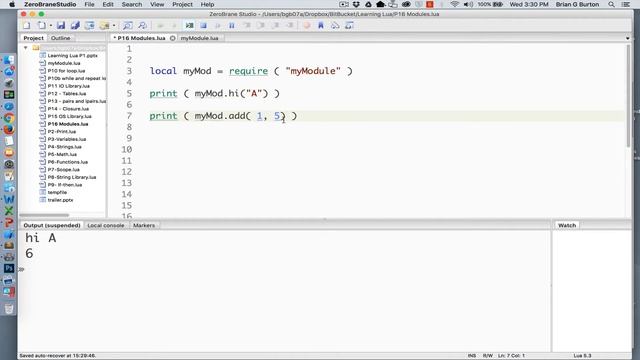The image size is (640, 360).
Task: Choose a project directory folder icon
Action: 104,26
